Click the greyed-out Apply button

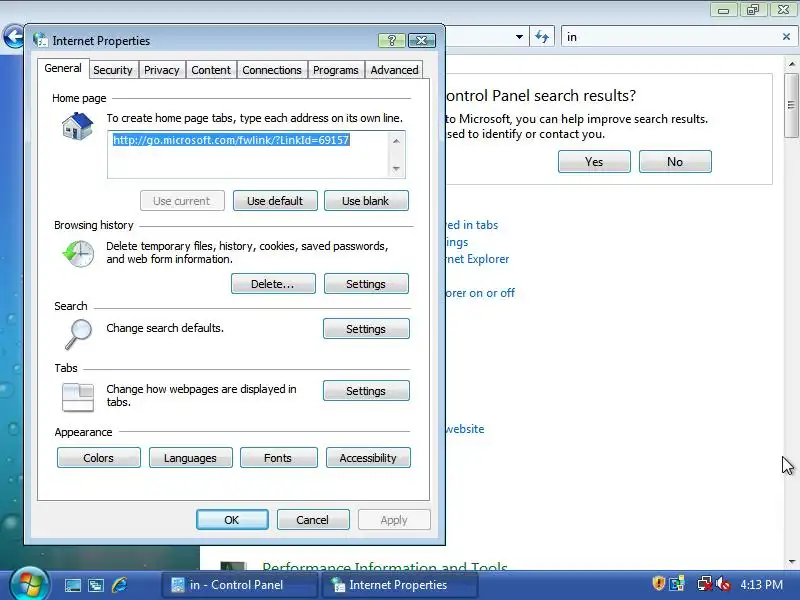pos(394,519)
